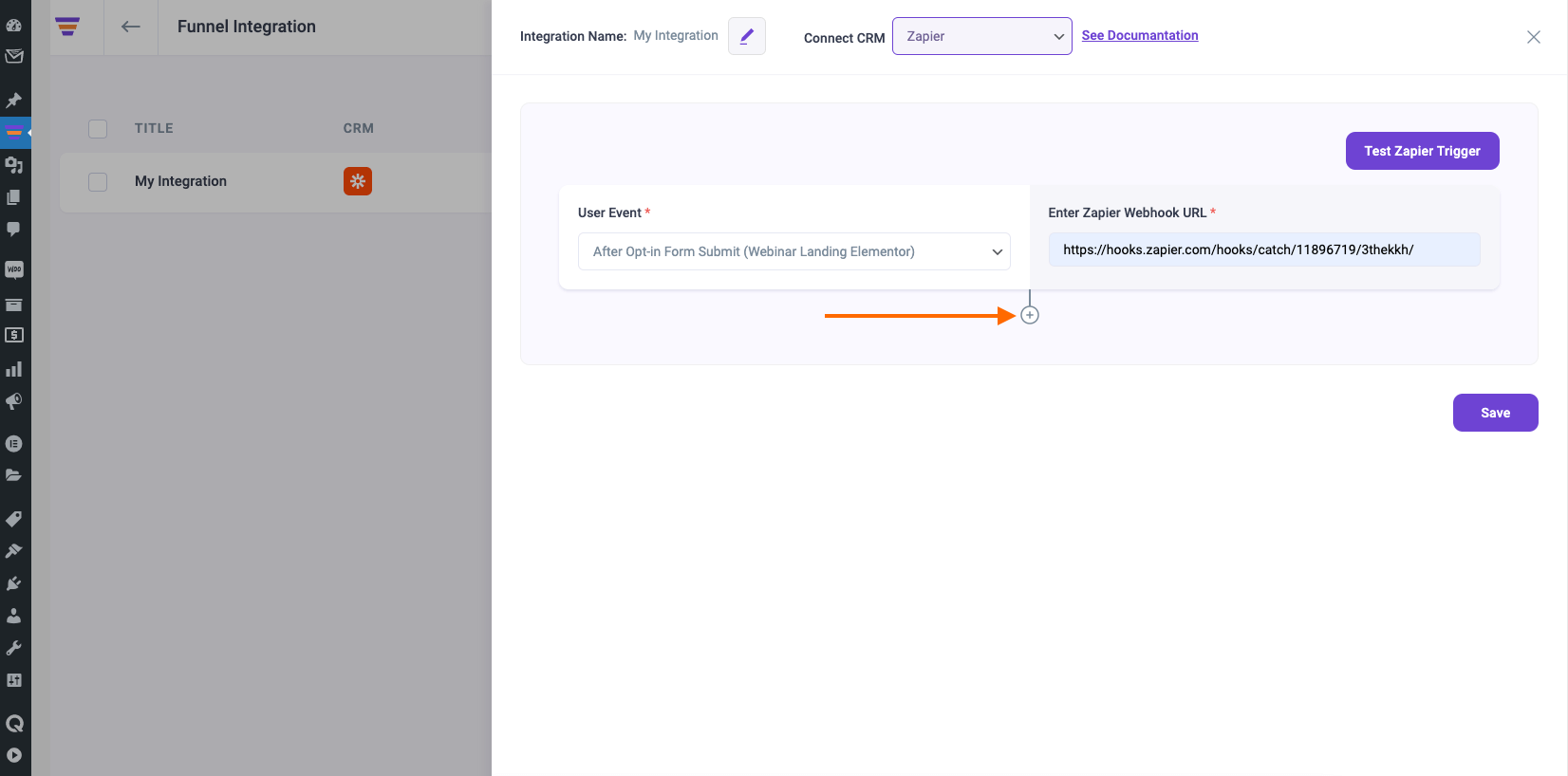Click the Zapier Webhook URL field
Image resolution: width=1568 pixels, height=776 pixels.
(1264, 249)
